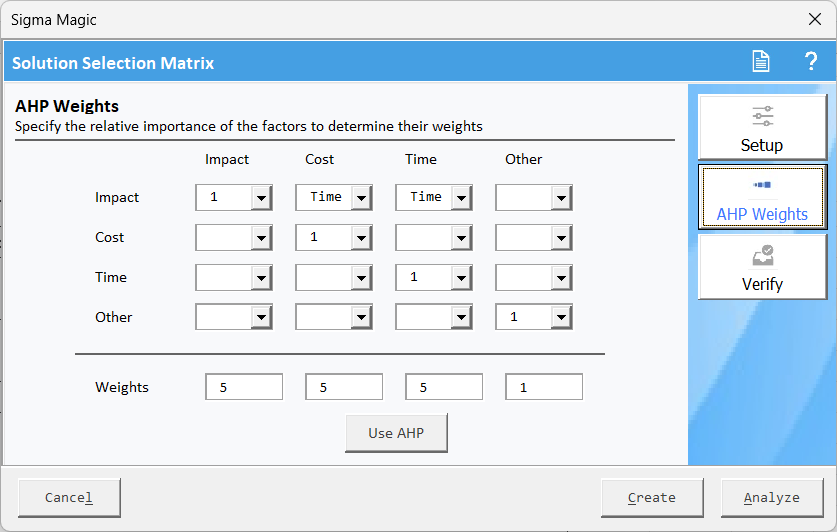Click the Create button

(652, 497)
